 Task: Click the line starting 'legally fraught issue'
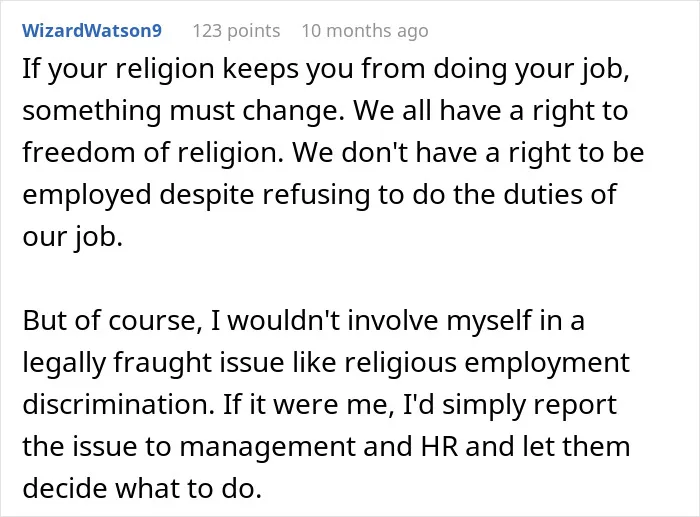[x=326, y=363]
